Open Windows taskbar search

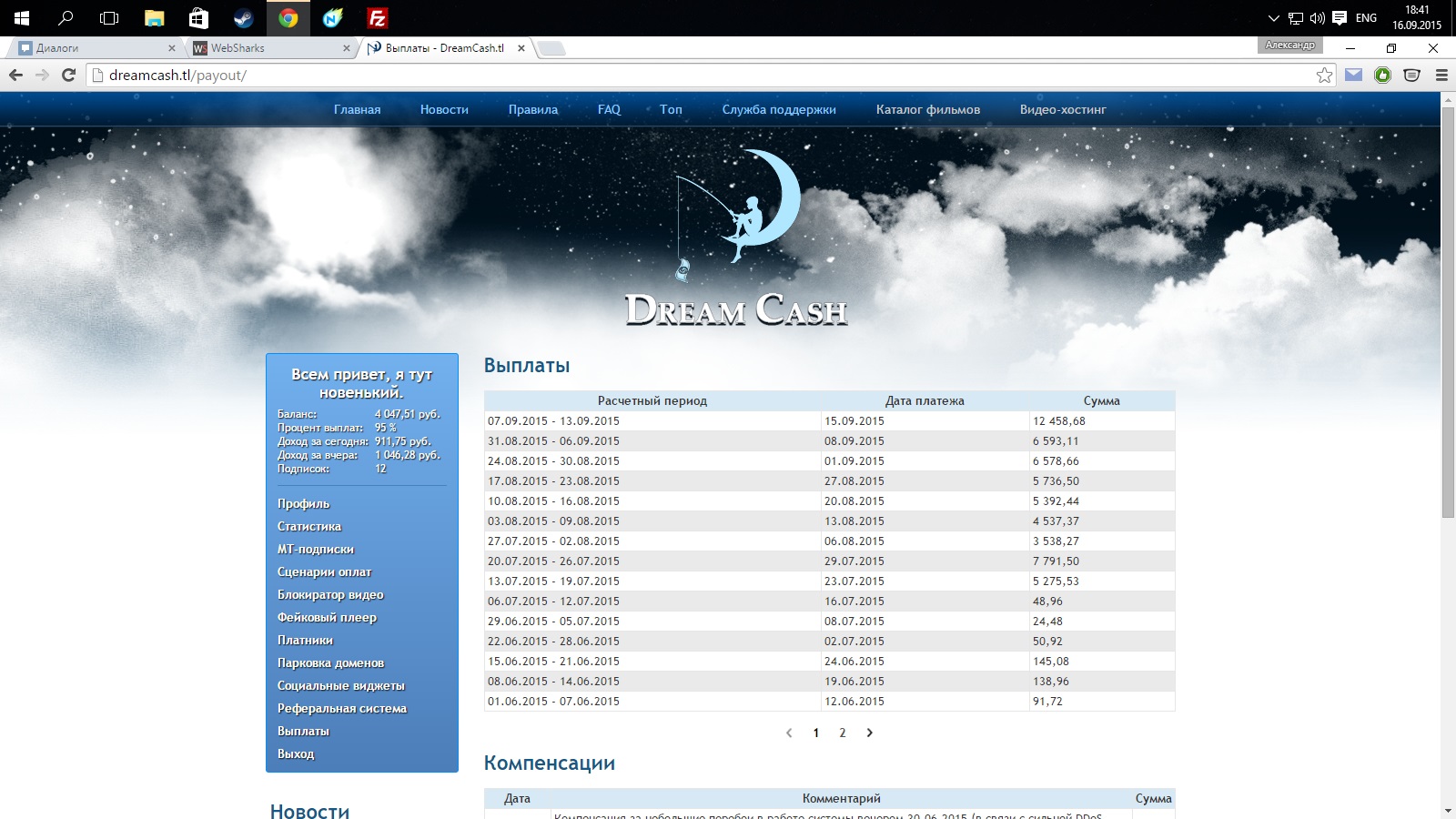[66, 18]
